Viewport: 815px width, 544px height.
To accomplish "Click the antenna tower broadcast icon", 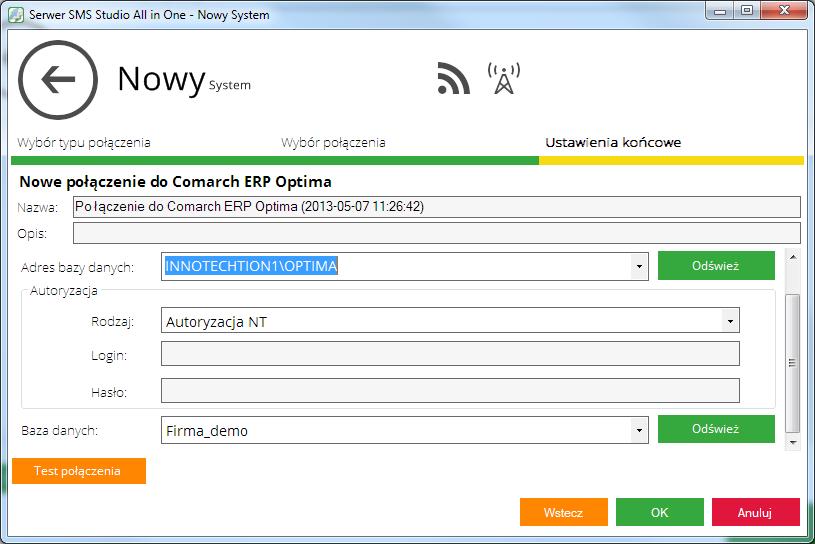I will pyautogui.click(x=504, y=78).
